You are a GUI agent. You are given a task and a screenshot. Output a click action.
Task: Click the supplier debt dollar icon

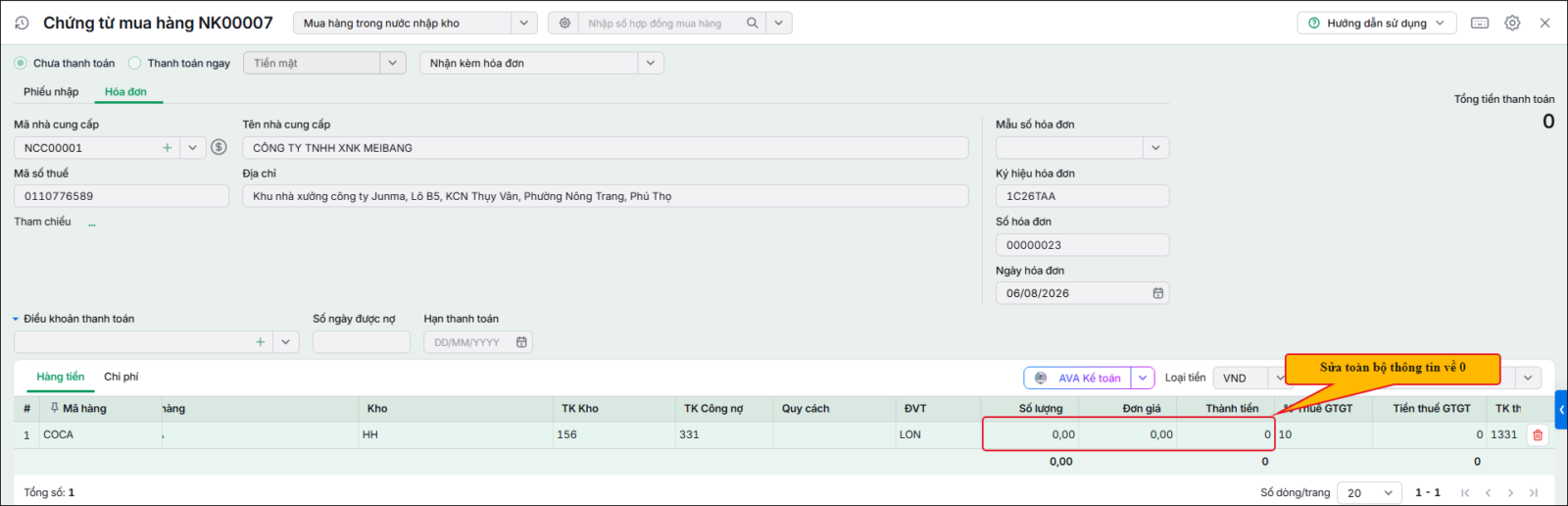coord(219,147)
